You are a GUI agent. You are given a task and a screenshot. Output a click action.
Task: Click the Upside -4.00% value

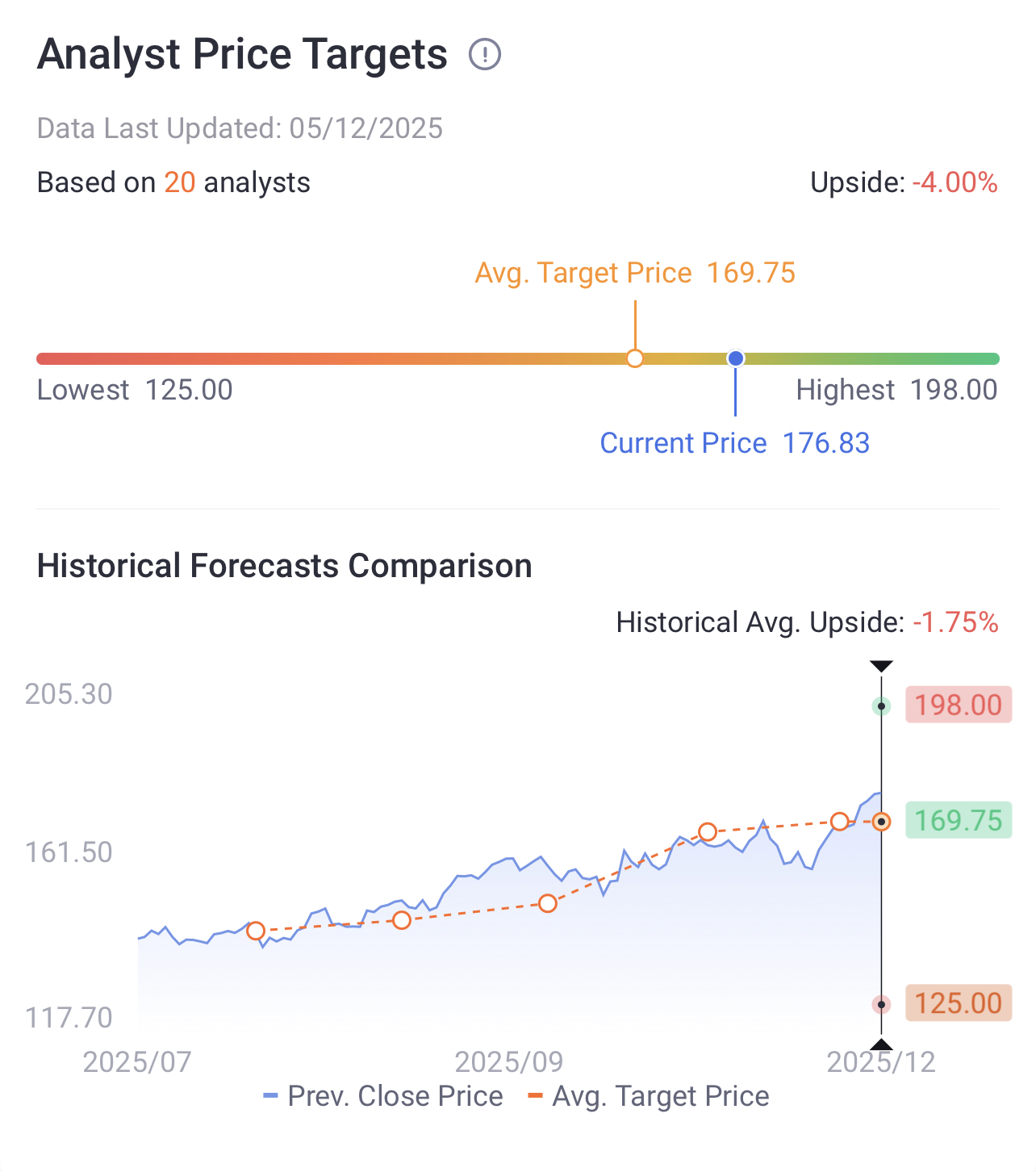click(x=955, y=182)
